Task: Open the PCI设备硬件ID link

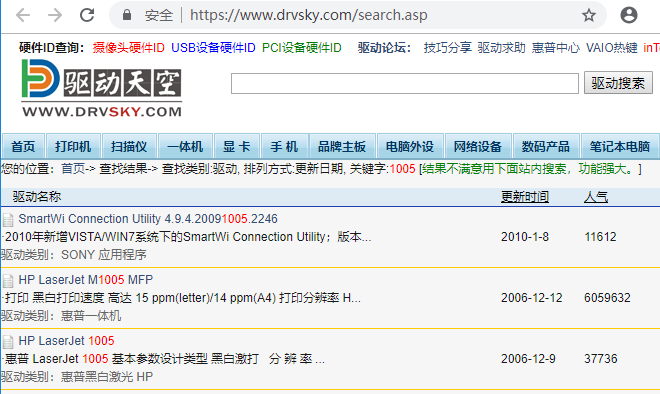Action: point(301,48)
